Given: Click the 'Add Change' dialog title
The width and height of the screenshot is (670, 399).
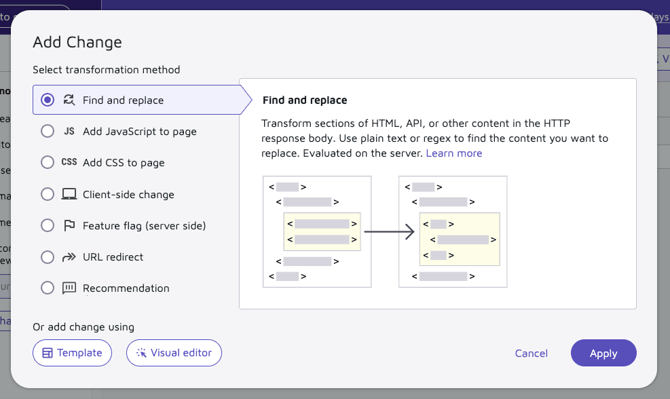Looking at the screenshot, I should 77,42.
